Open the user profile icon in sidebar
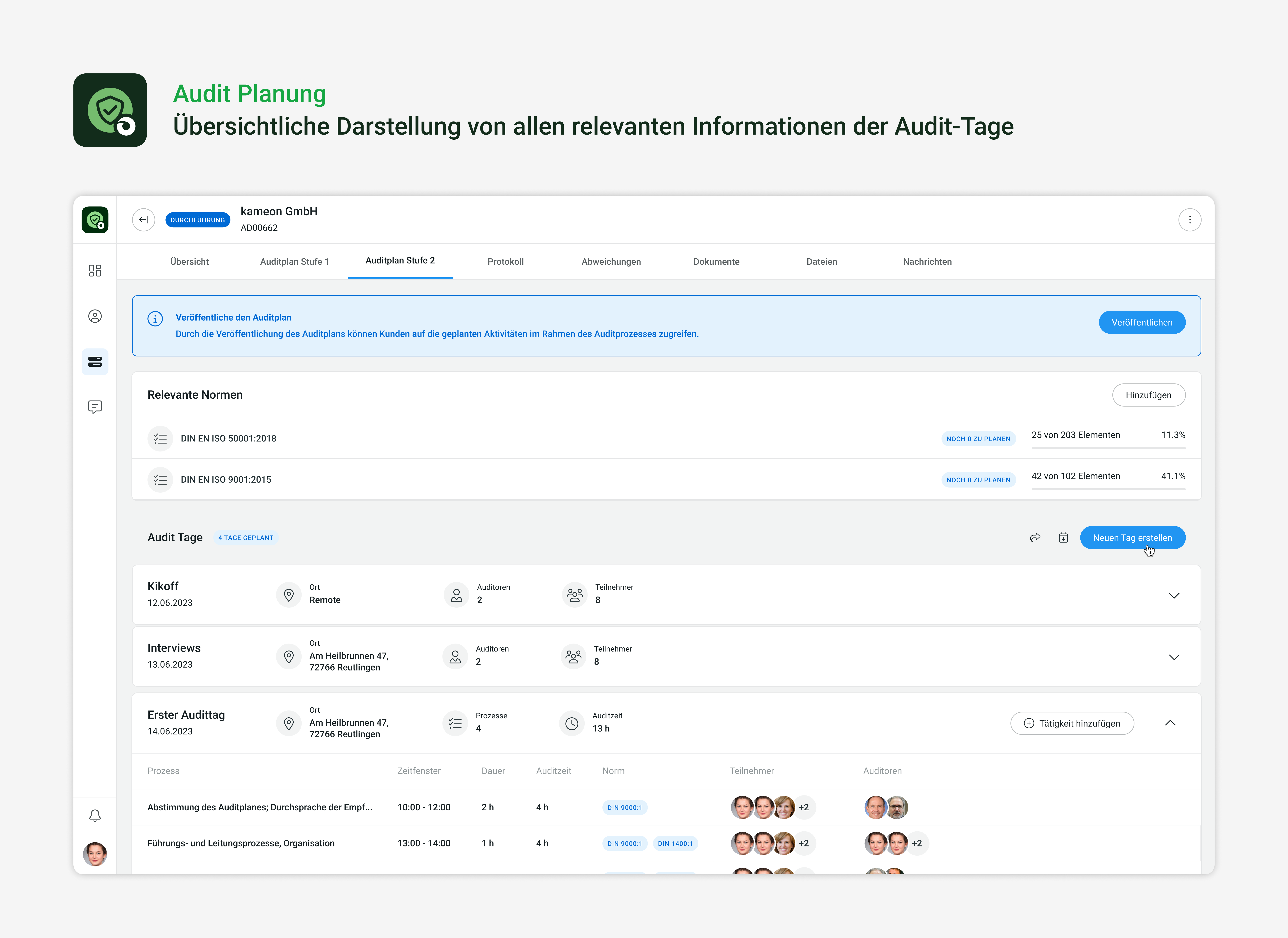This screenshot has width=1288, height=938. coord(95,316)
